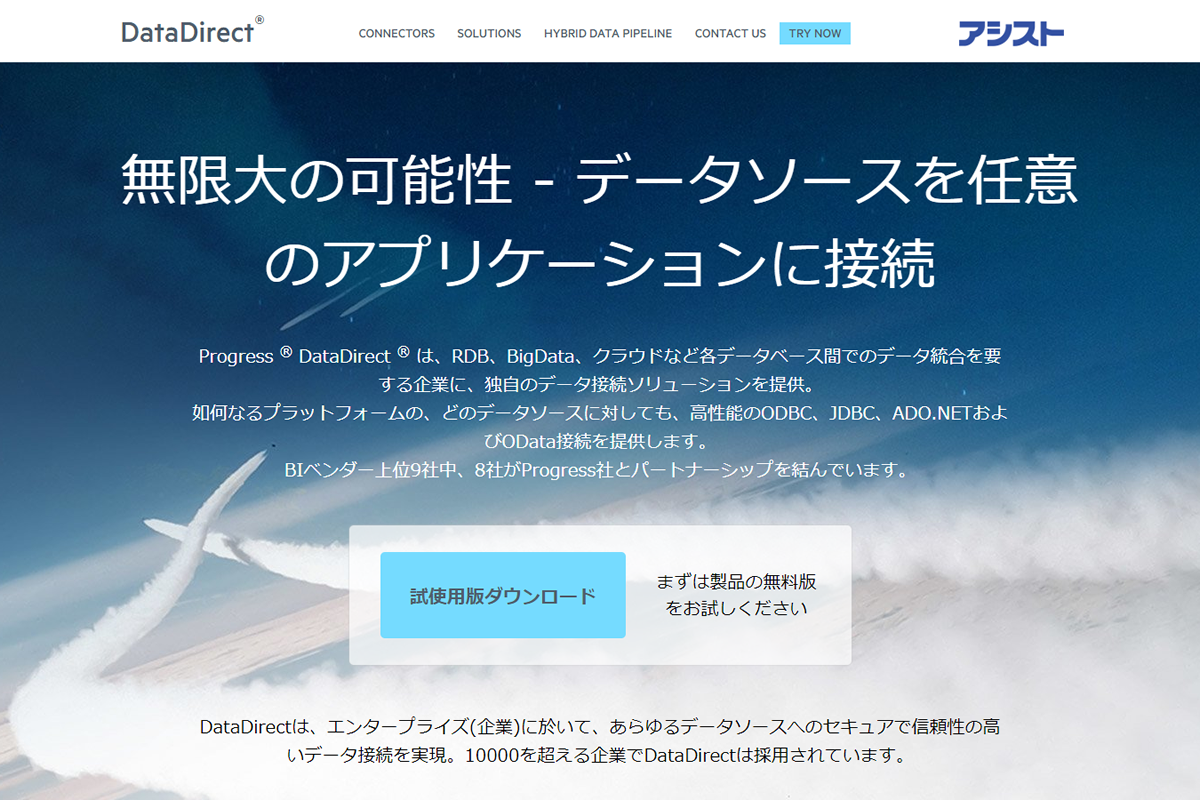Open the CONNECTORS menu
Viewport: 1200px width, 800px height.
pyautogui.click(x=397, y=33)
